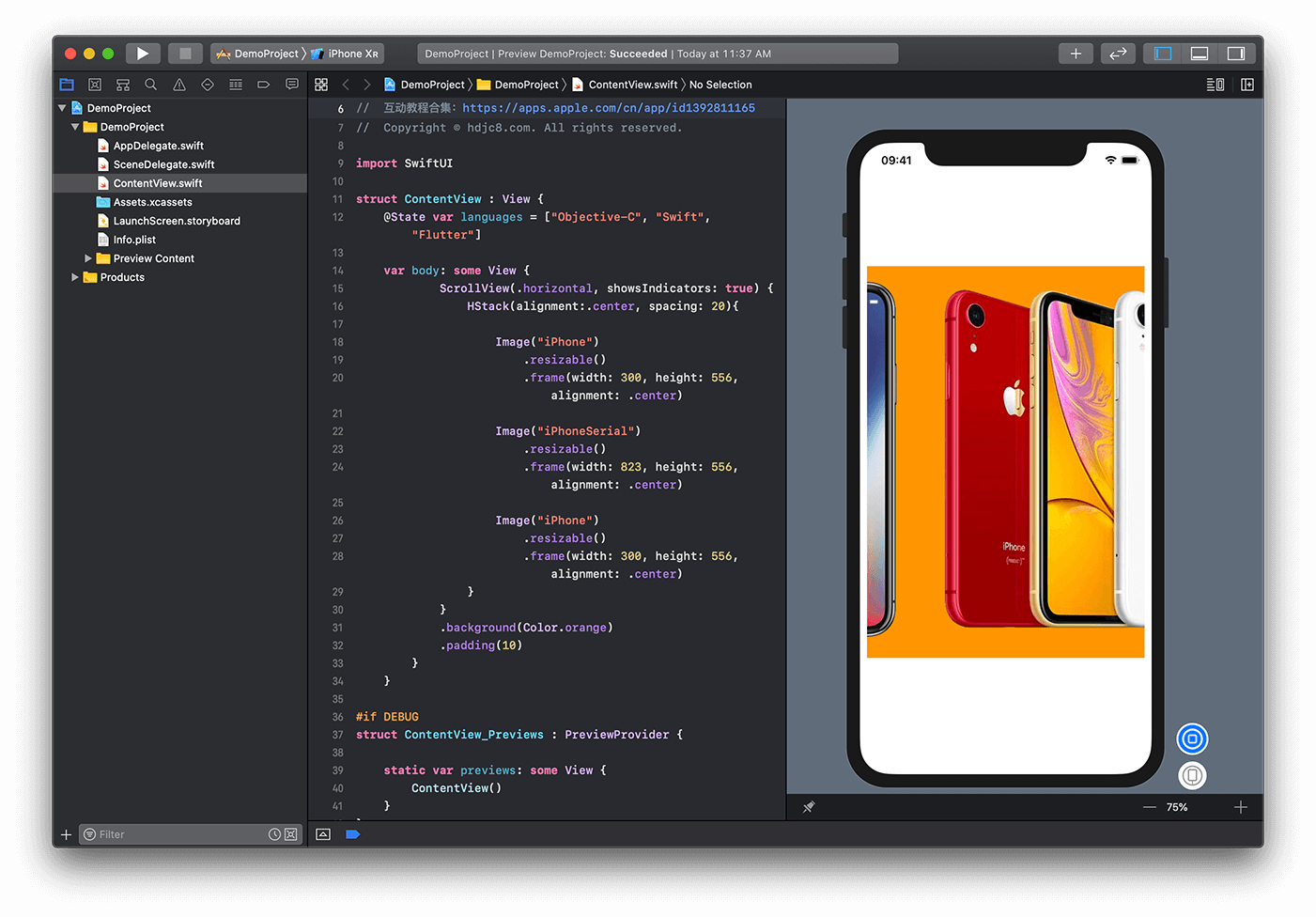This screenshot has width=1316, height=917.
Task: Show the Debug navigator
Action: [236, 85]
